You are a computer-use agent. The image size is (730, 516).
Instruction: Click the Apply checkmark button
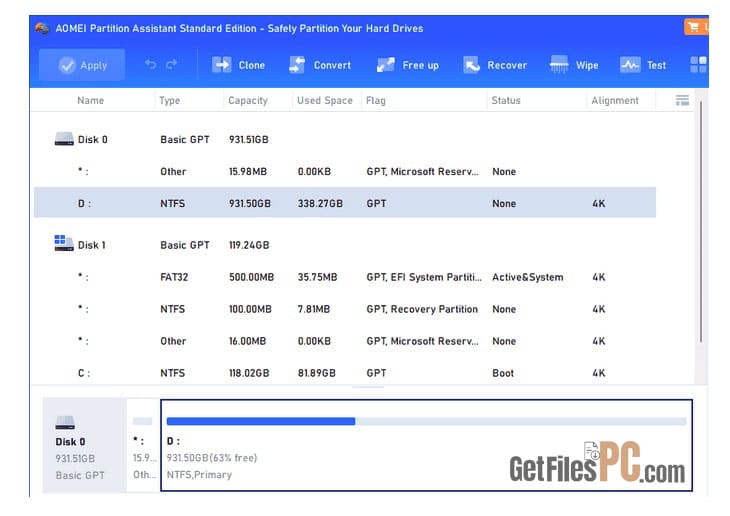click(82, 65)
